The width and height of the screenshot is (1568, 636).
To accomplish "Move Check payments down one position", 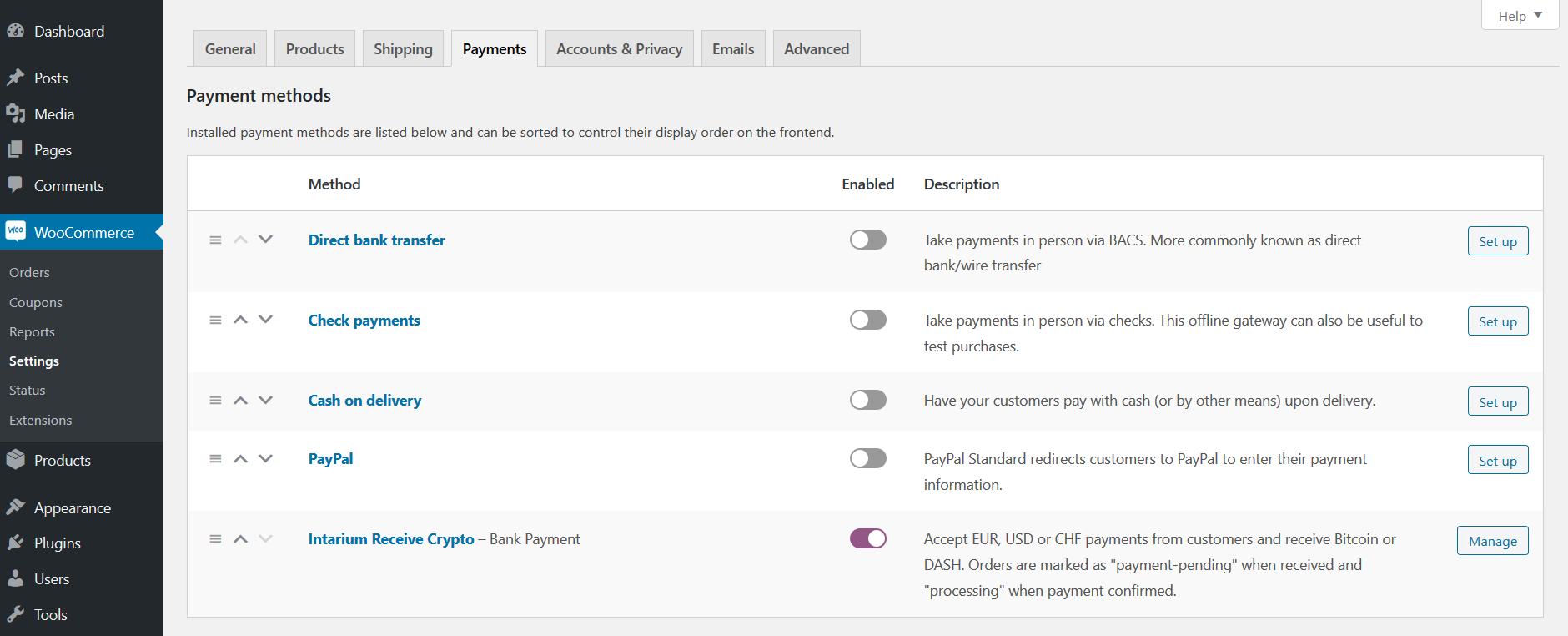I will pyautogui.click(x=265, y=320).
